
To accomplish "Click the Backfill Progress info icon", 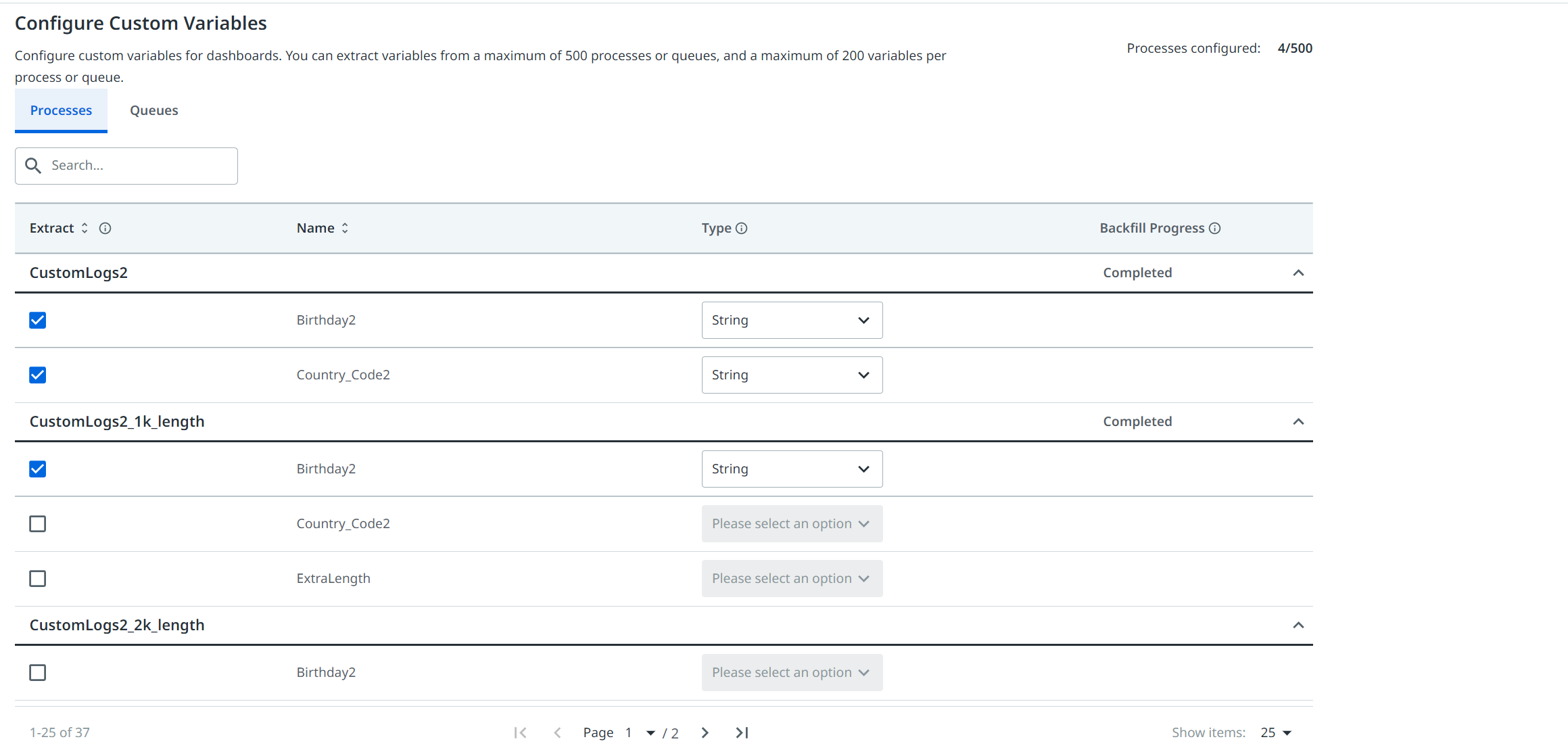I will click(x=1215, y=228).
